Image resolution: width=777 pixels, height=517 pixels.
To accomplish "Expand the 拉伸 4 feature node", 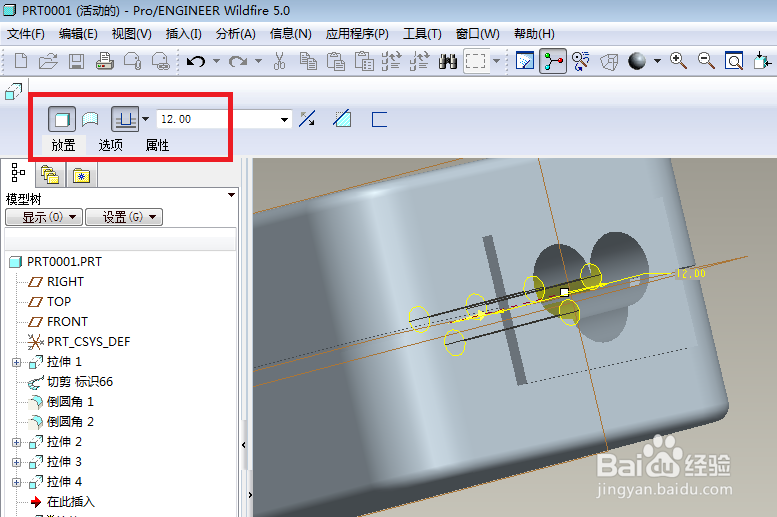I will (x=16, y=482).
